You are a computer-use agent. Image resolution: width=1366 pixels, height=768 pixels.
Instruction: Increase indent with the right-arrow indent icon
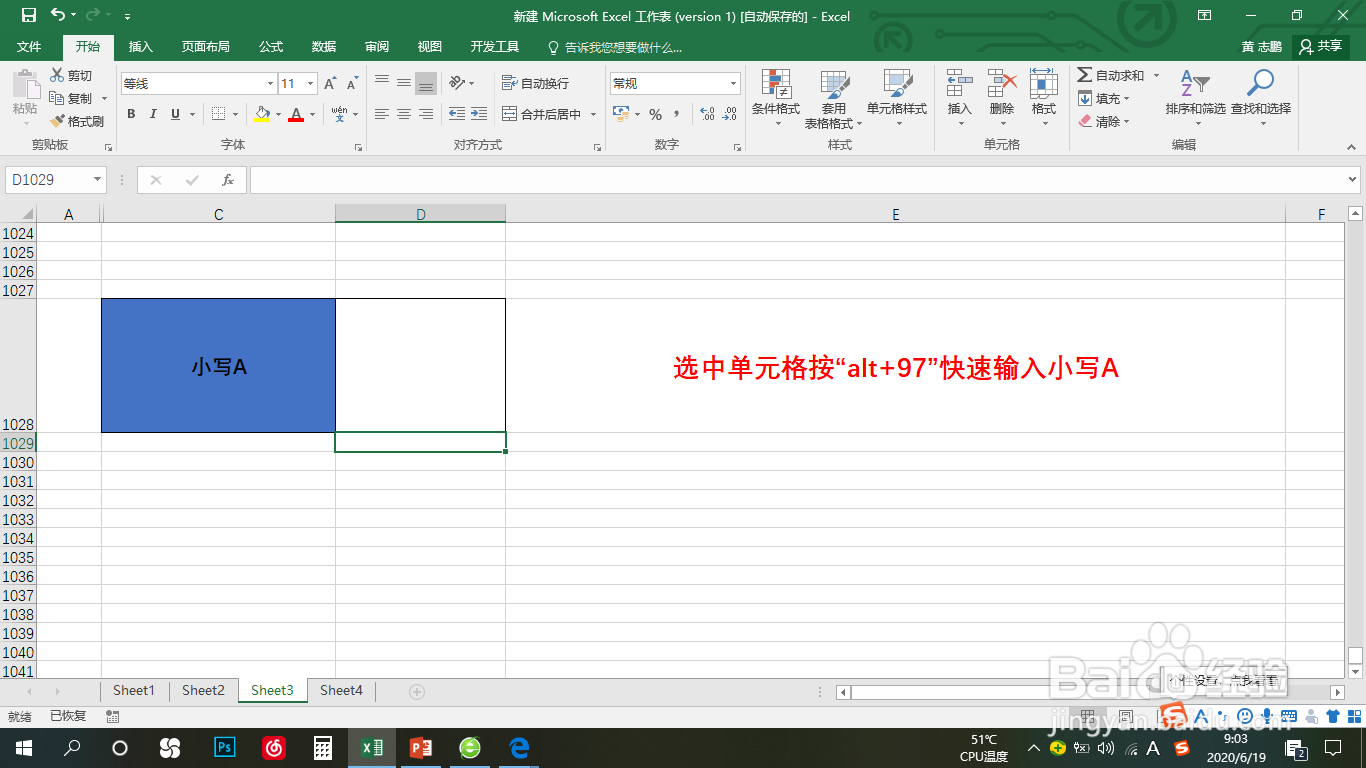pos(479,114)
